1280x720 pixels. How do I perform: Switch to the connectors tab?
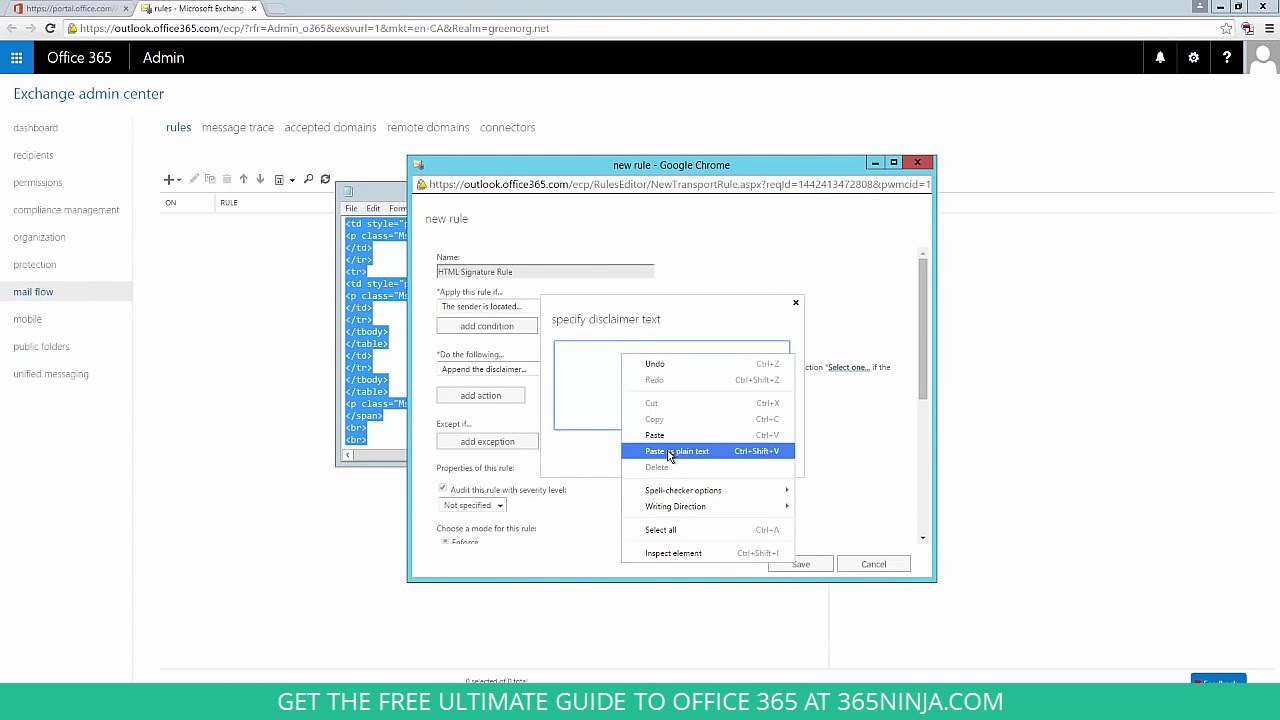click(x=507, y=127)
